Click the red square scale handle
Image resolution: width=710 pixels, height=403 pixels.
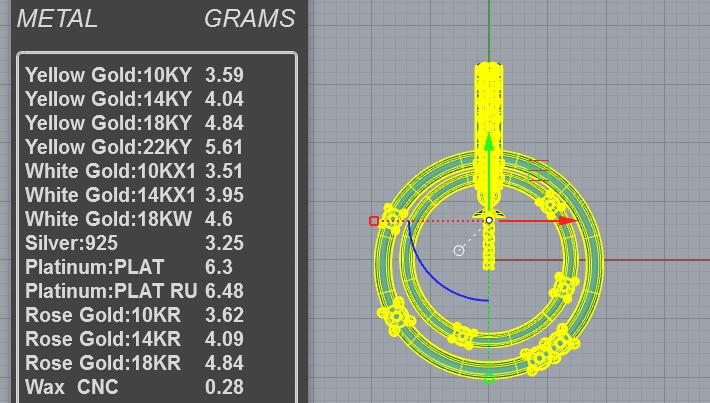(374, 221)
